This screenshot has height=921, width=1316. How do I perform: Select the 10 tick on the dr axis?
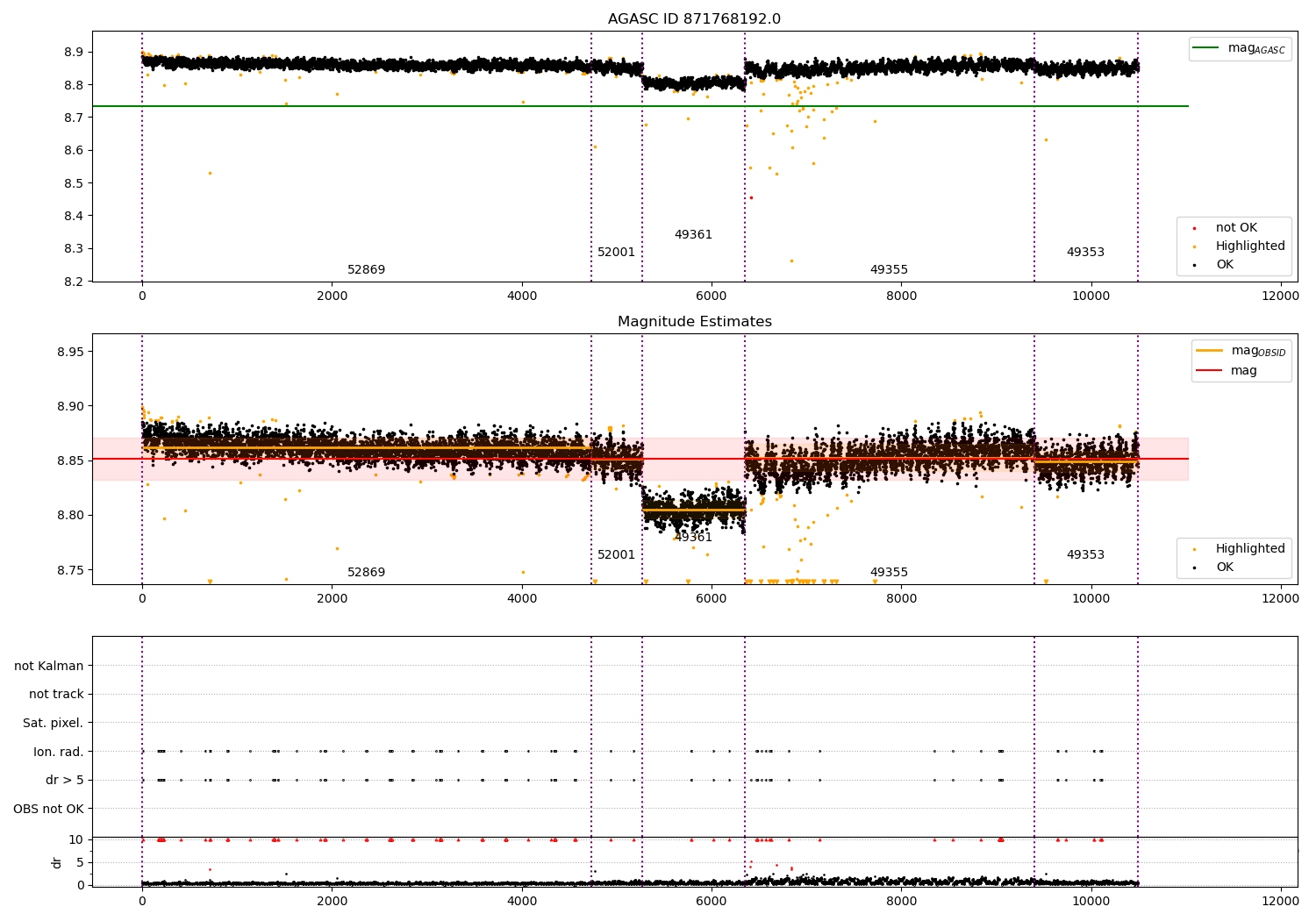76,839
